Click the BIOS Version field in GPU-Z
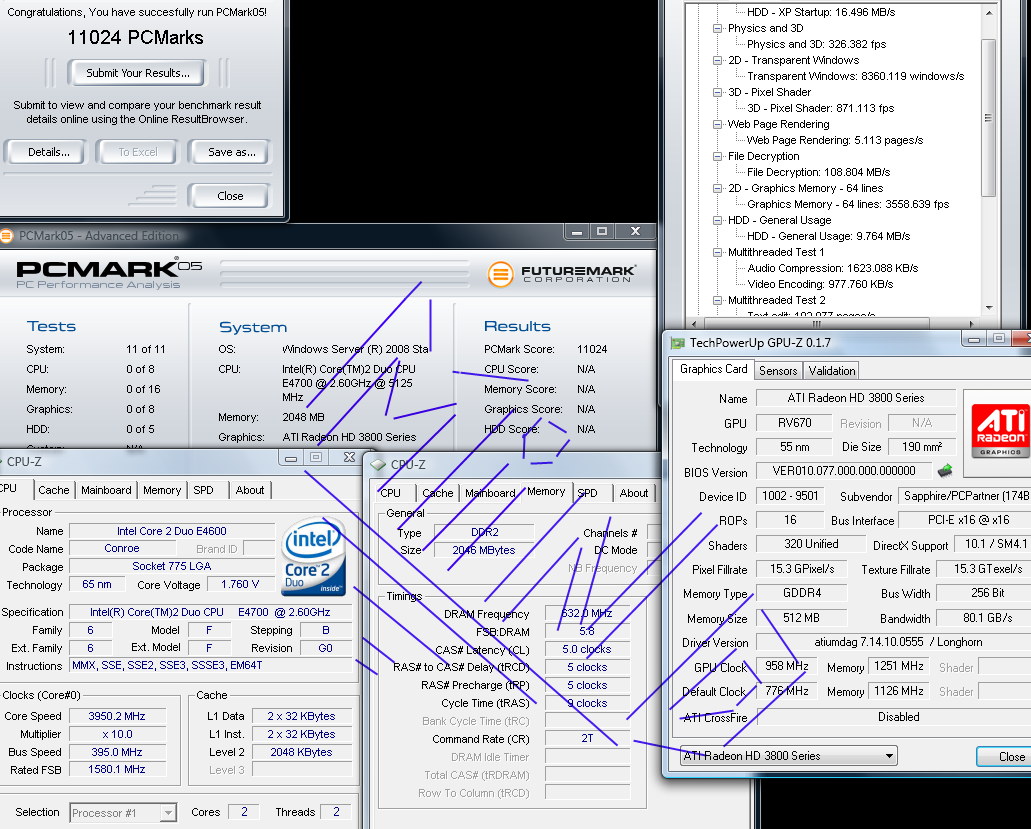This screenshot has height=829, width=1031. [844, 471]
